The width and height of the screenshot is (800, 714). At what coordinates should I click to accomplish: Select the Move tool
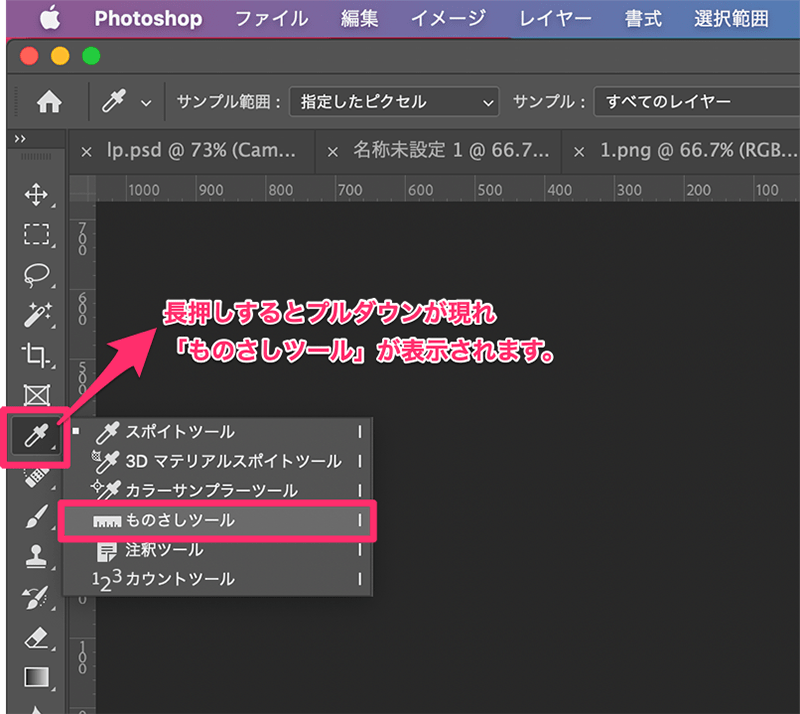[37, 194]
